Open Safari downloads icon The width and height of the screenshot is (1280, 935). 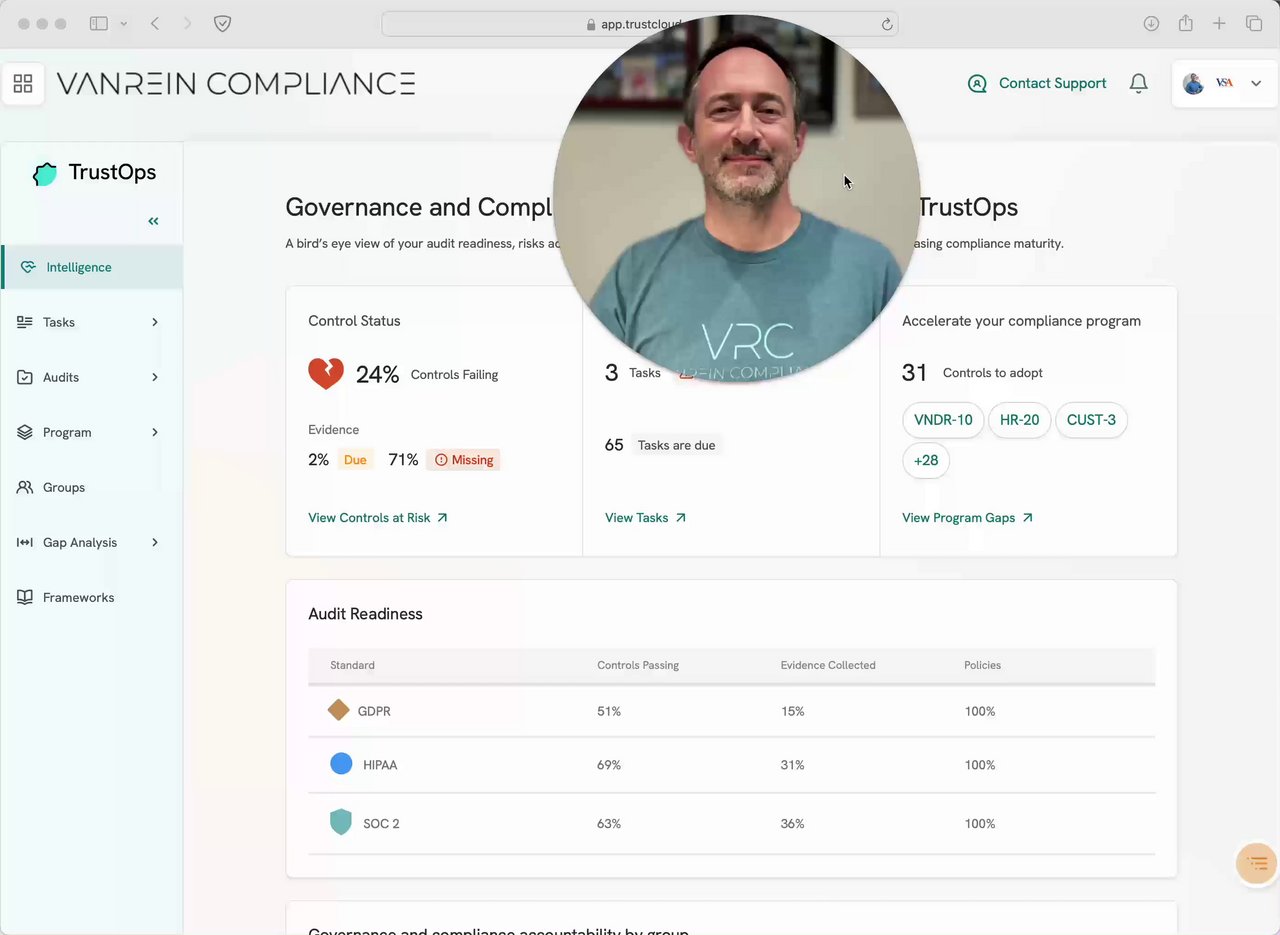1151,23
